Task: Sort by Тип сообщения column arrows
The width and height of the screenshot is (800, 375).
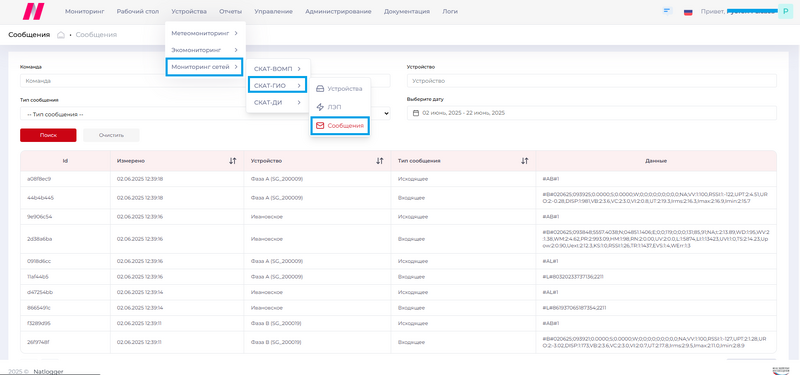Action: pyautogui.click(x=524, y=161)
